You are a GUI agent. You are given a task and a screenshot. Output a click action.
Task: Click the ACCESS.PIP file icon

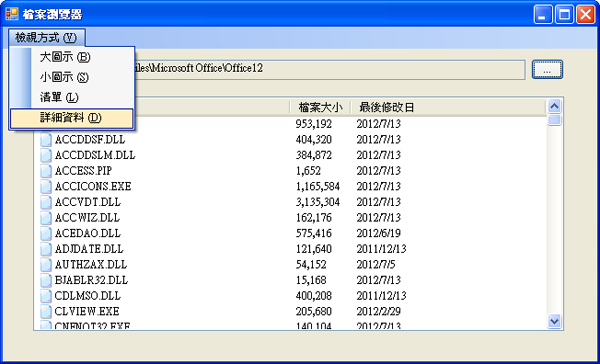point(46,171)
